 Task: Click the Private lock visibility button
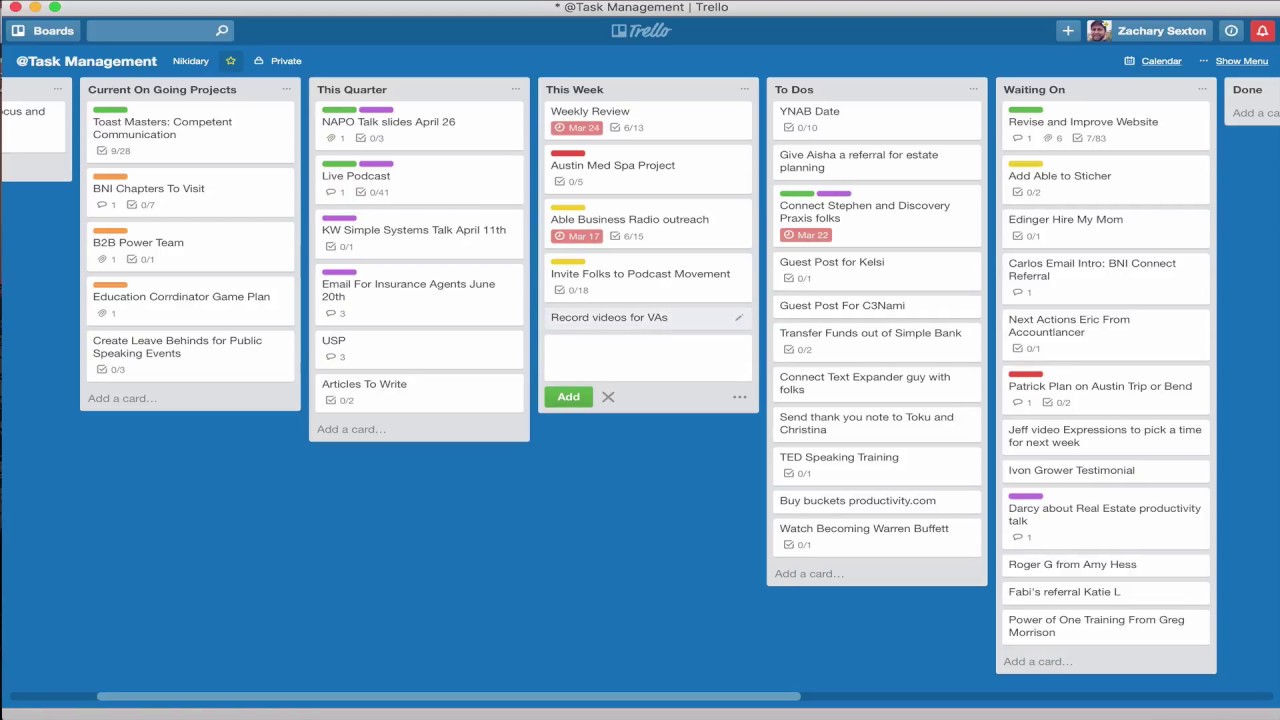click(277, 61)
